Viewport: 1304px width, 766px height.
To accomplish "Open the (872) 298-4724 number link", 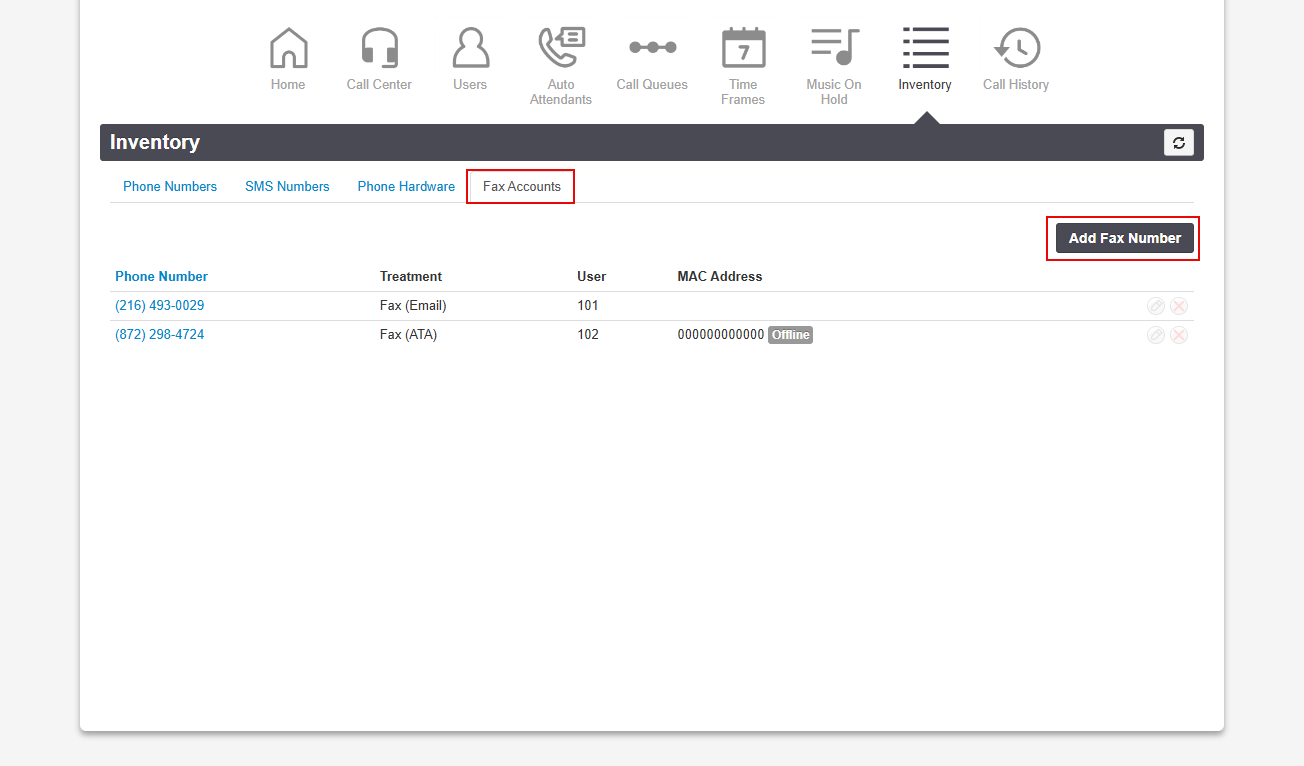I will pos(160,335).
